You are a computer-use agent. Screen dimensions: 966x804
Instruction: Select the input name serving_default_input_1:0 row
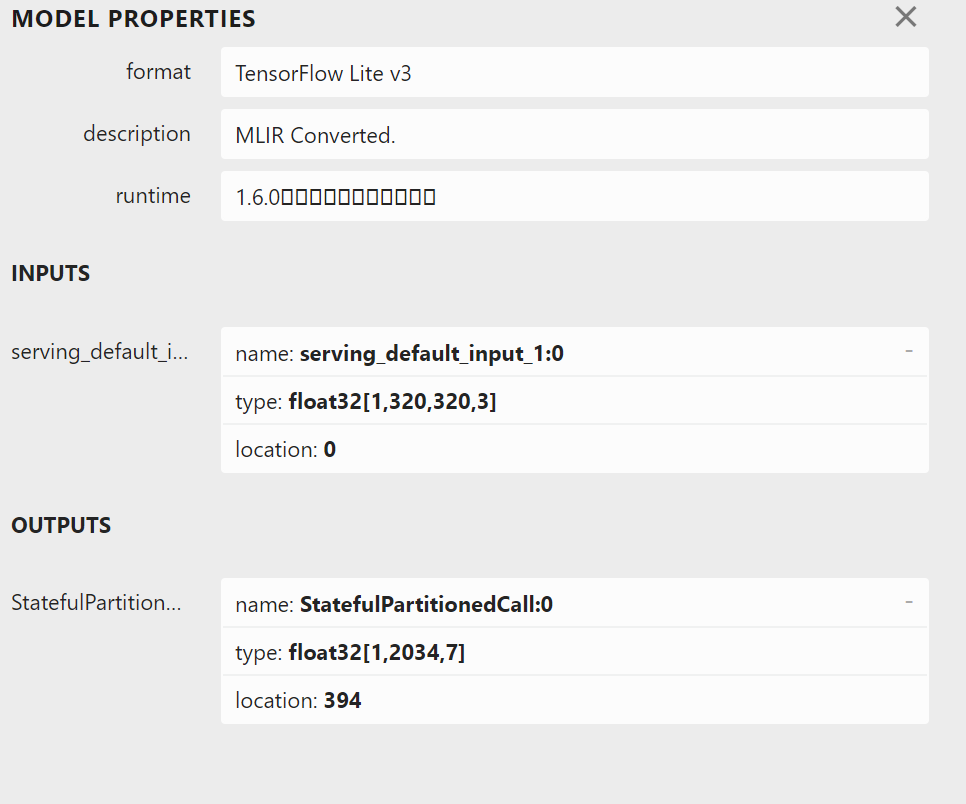[x=560, y=352]
